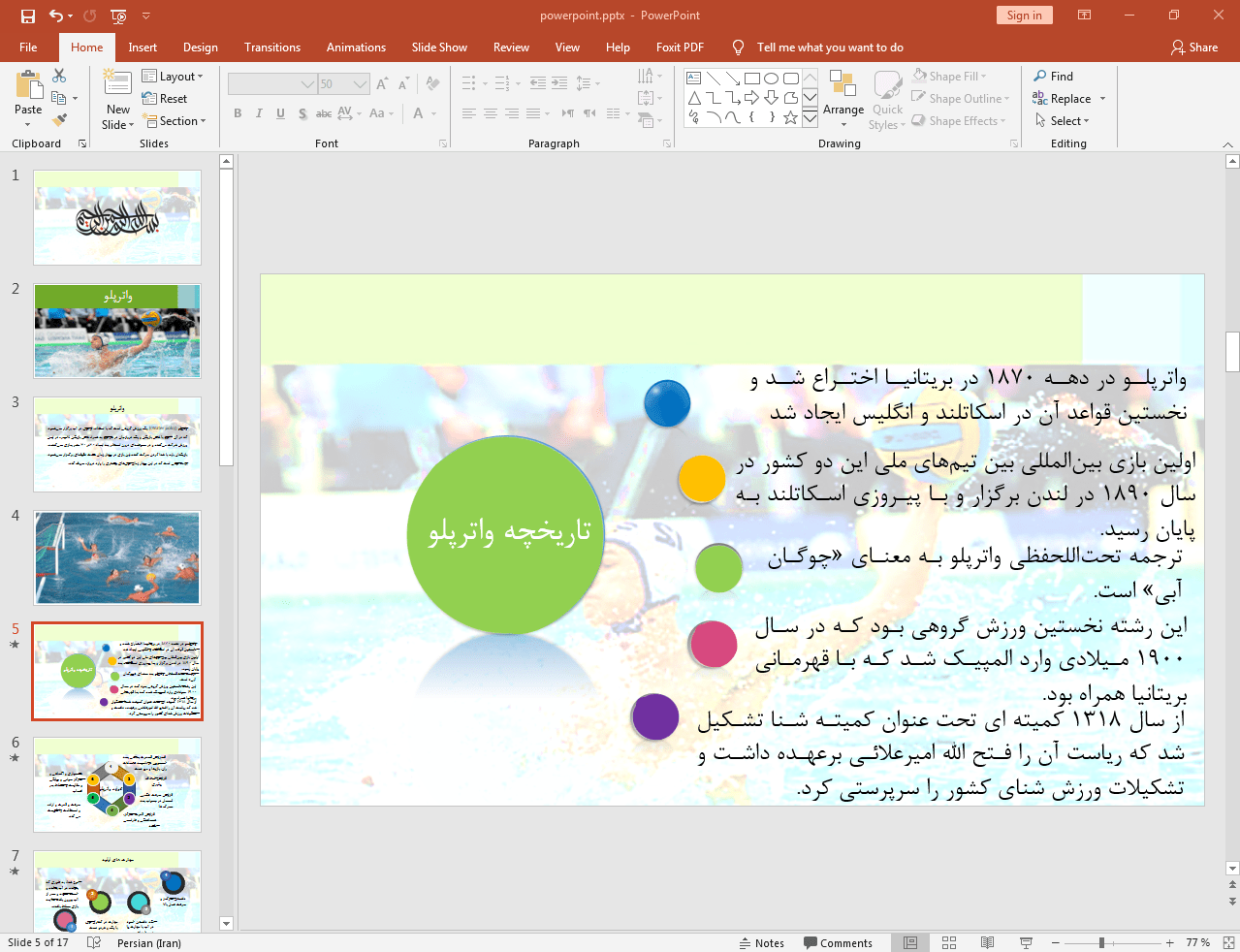The height and width of the screenshot is (952, 1240).
Task: Open the font size dropdown
Action: click(x=361, y=84)
